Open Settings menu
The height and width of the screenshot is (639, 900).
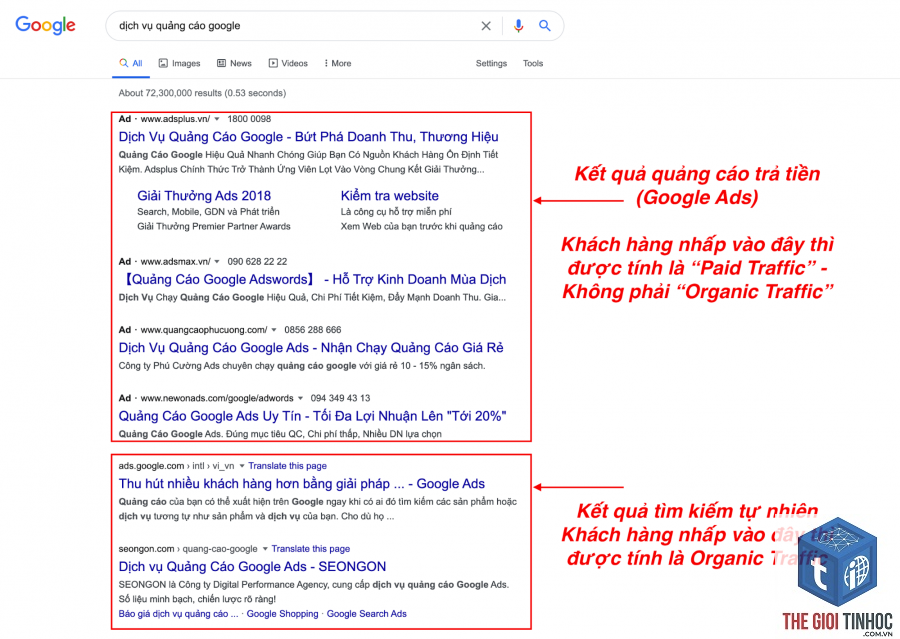click(491, 63)
